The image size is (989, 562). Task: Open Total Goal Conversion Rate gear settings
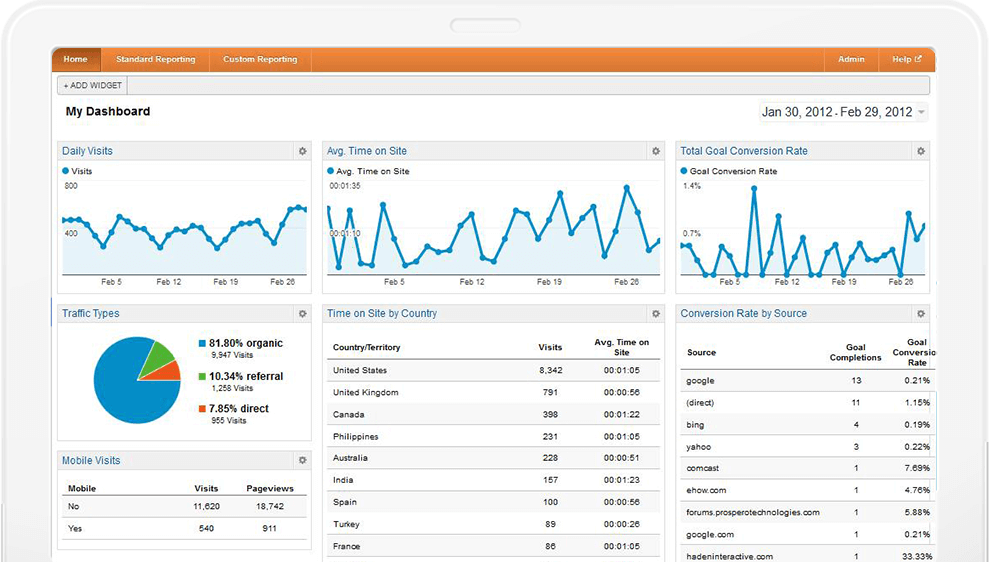tap(921, 151)
